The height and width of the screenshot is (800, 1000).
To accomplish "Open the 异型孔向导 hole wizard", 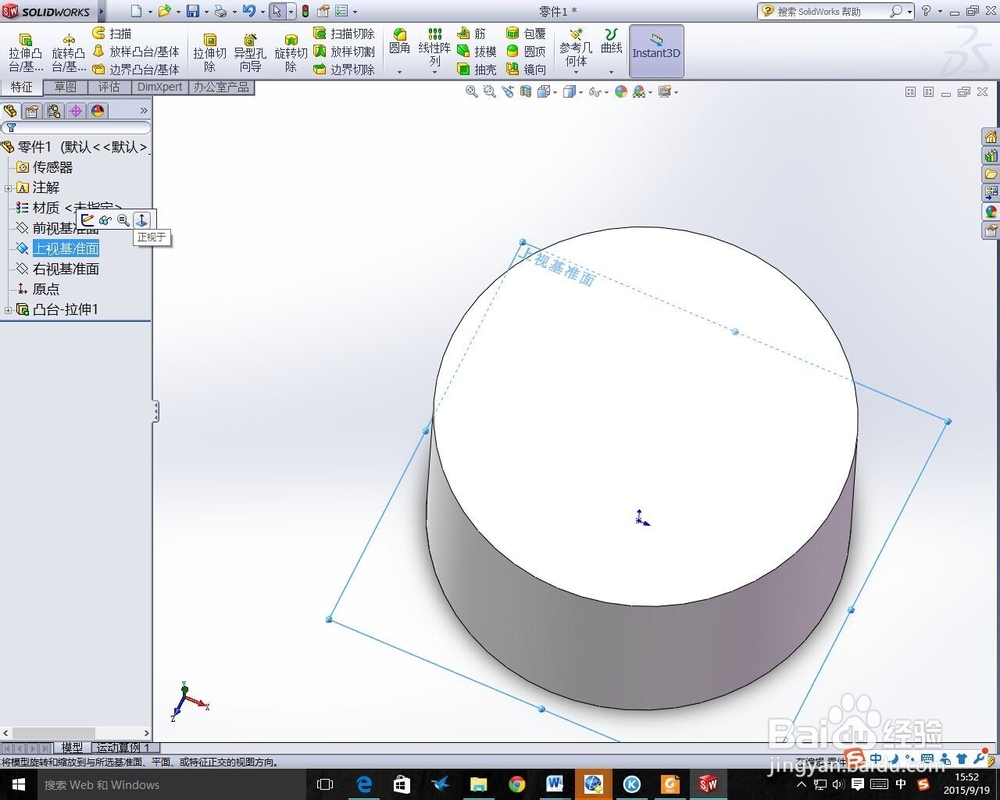I will [250, 52].
